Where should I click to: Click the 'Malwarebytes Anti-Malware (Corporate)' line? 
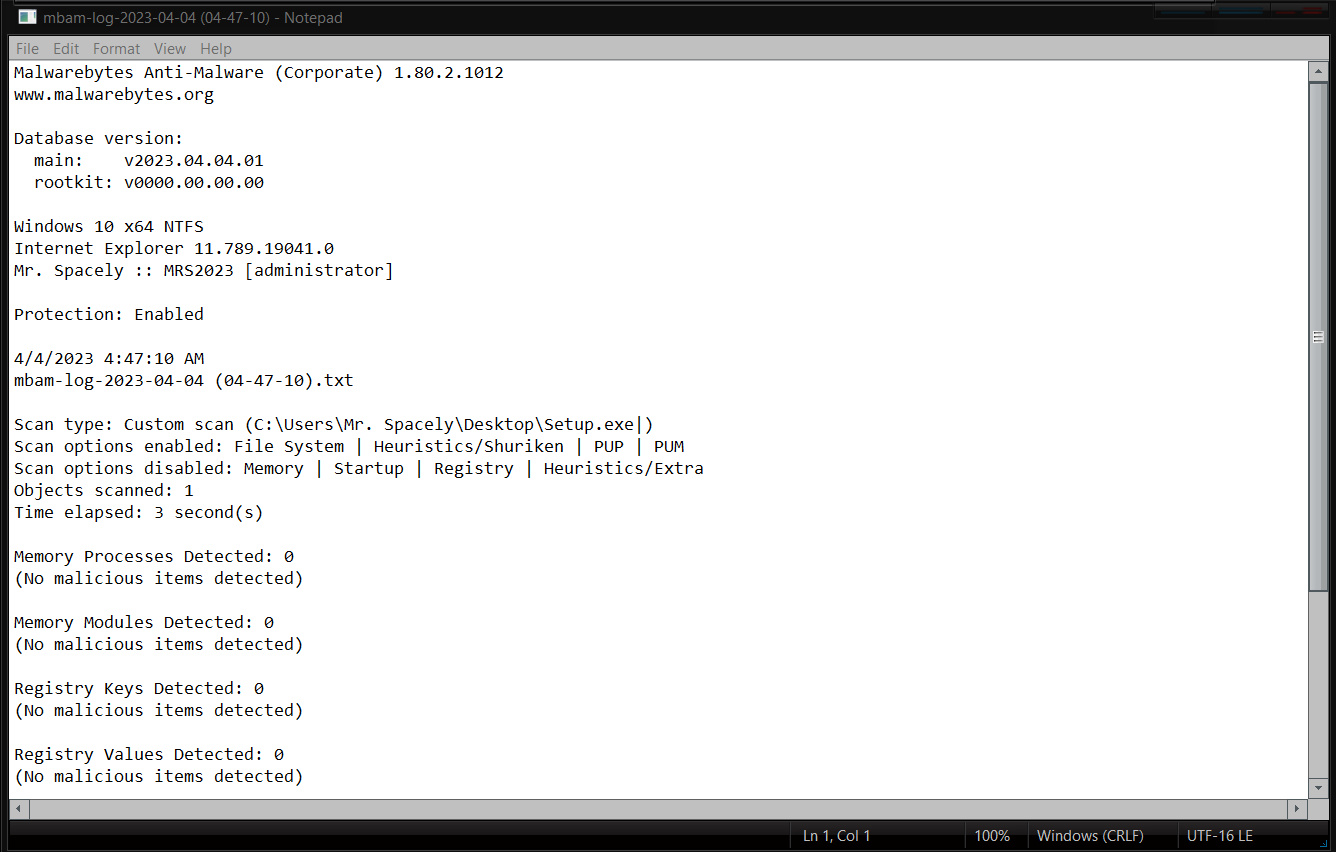pyautogui.click(x=259, y=73)
